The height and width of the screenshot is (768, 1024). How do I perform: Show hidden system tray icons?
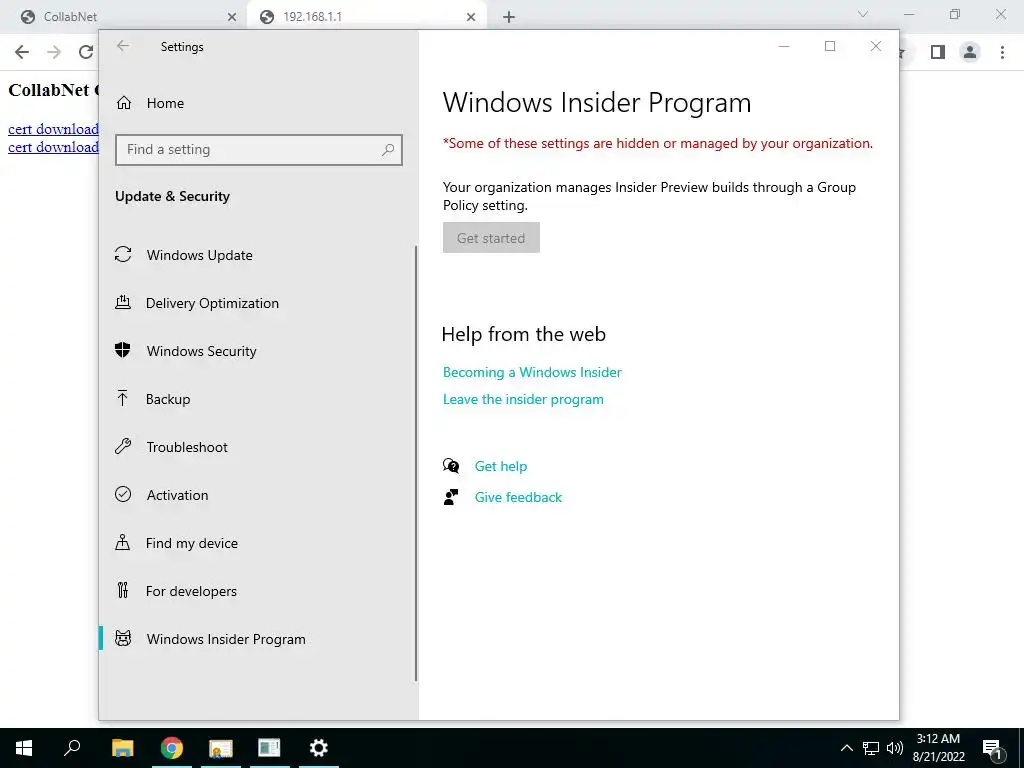[x=846, y=748]
